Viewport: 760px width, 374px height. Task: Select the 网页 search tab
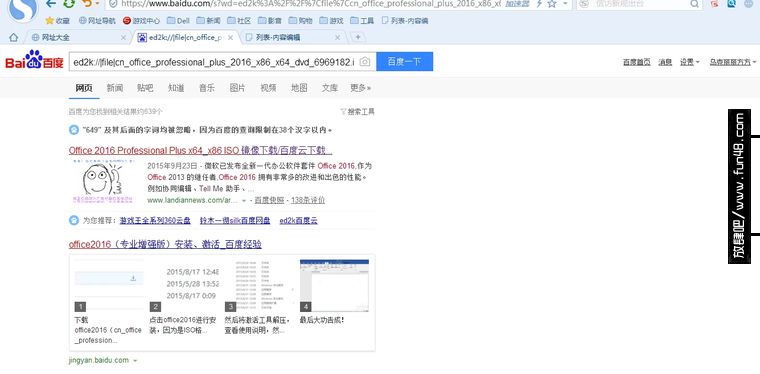tap(84, 88)
